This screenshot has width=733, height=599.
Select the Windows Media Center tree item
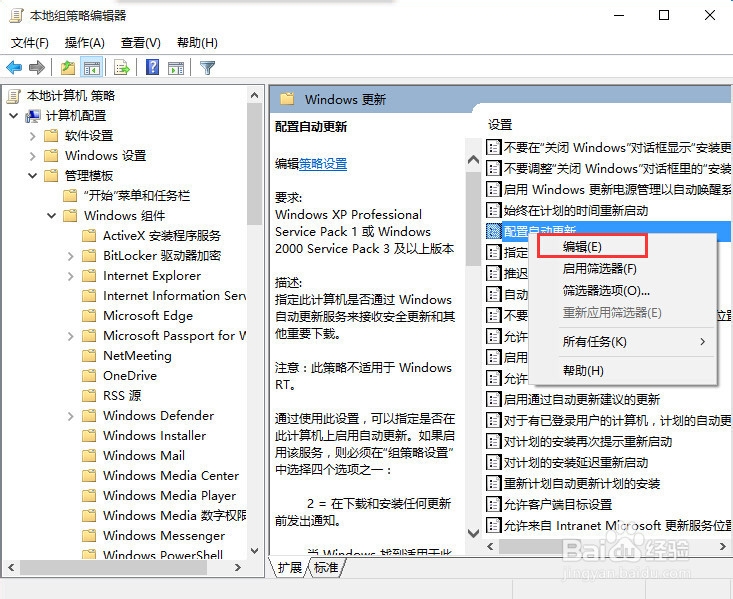point(171,476)
